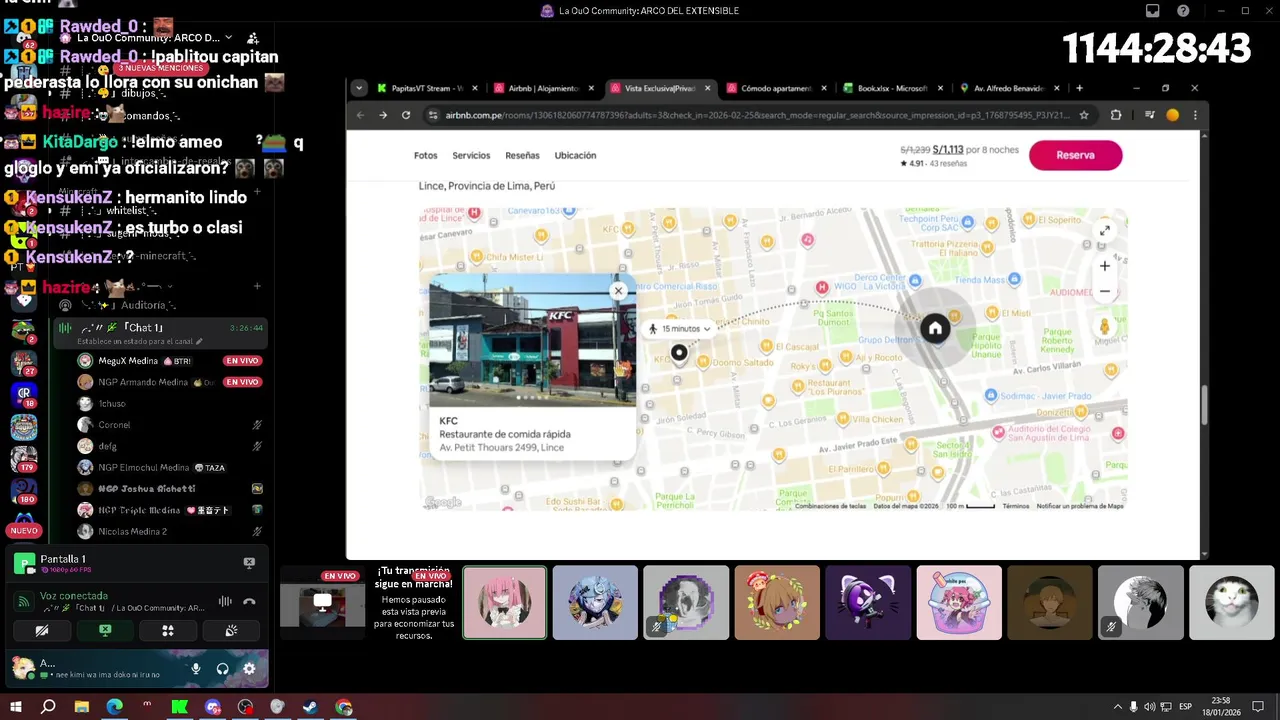Open Chrome three-dot menu

(x=1194, y=115)
